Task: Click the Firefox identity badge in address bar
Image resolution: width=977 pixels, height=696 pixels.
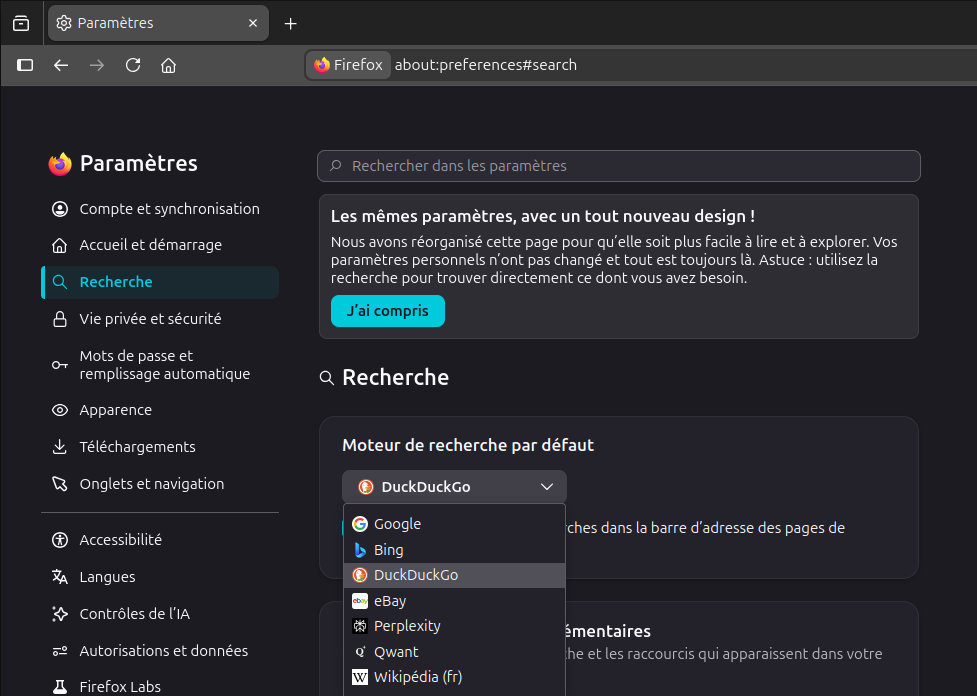Action: 348,65
